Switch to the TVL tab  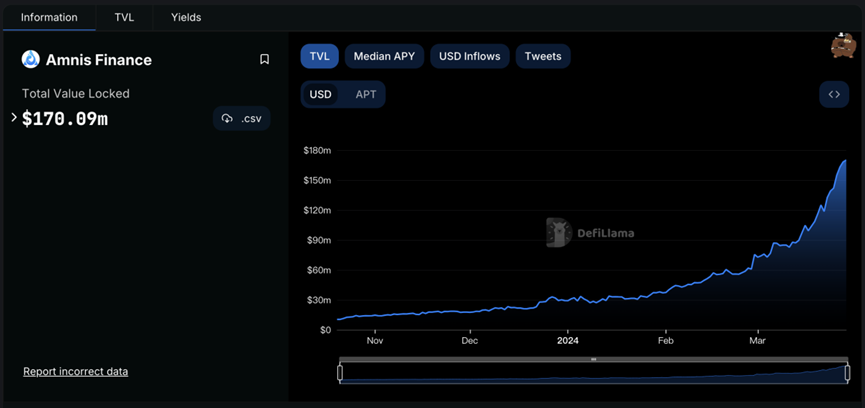[x=124, y=18]
